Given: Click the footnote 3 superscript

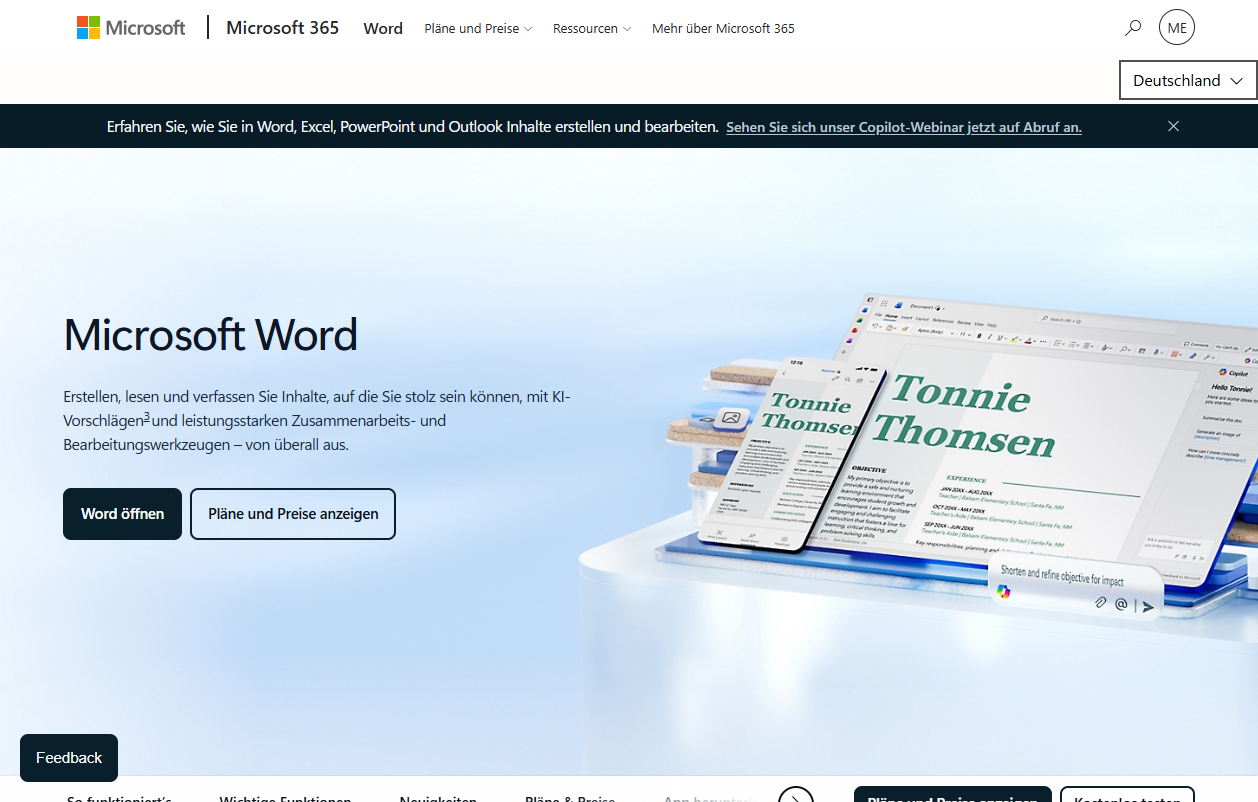Looking at the screenshot, I should tap(147, 416).
